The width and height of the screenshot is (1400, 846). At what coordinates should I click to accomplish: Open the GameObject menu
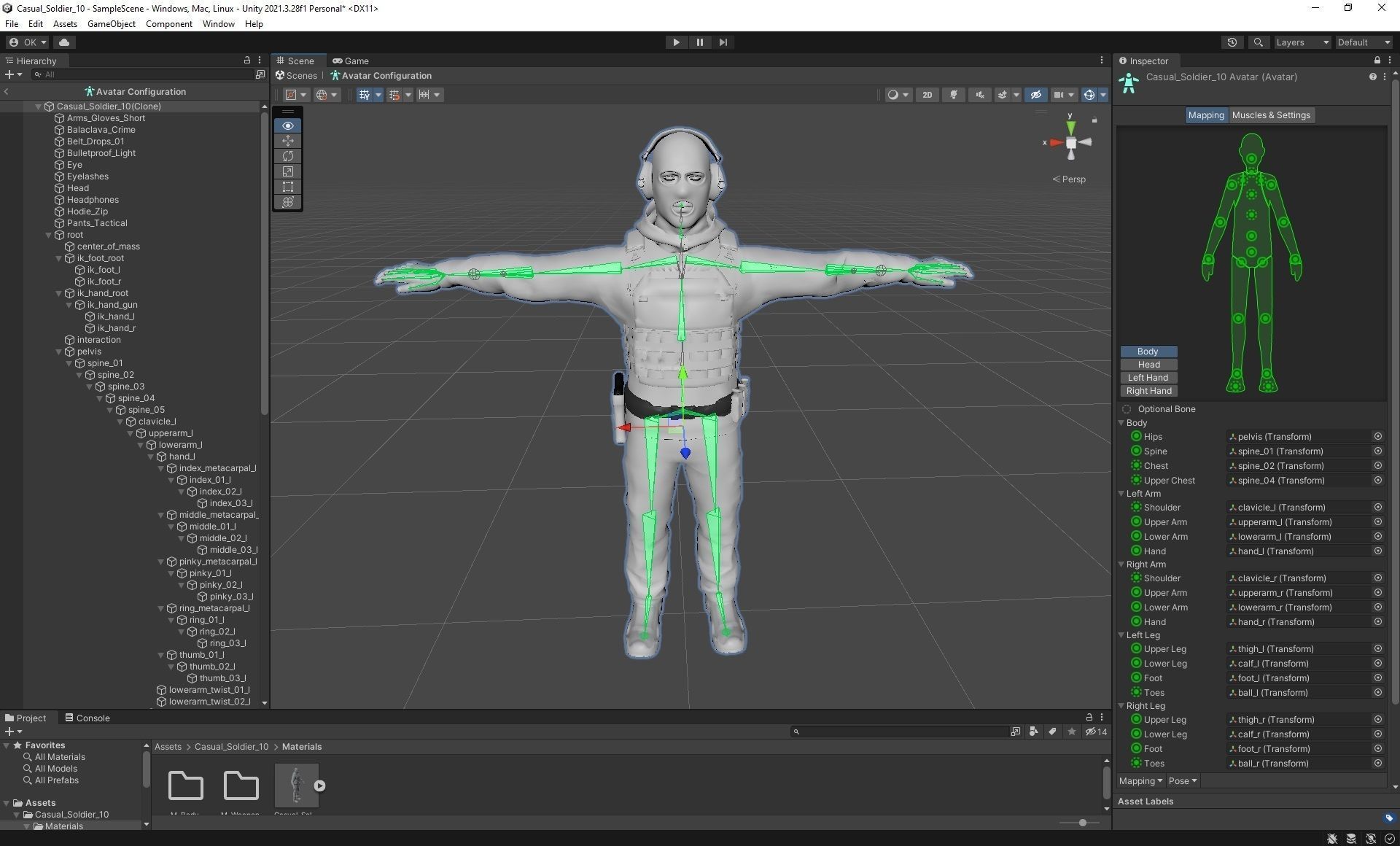click(x=111, y=24)
